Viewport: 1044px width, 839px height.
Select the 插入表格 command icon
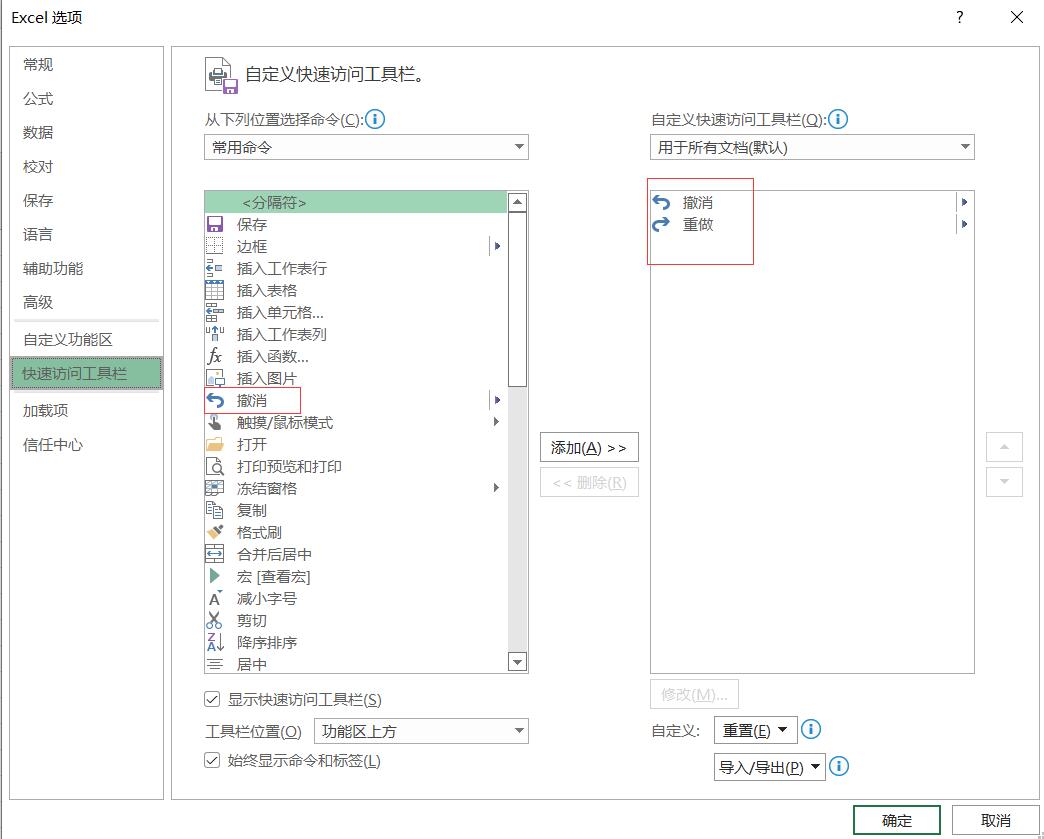[214, 290]
